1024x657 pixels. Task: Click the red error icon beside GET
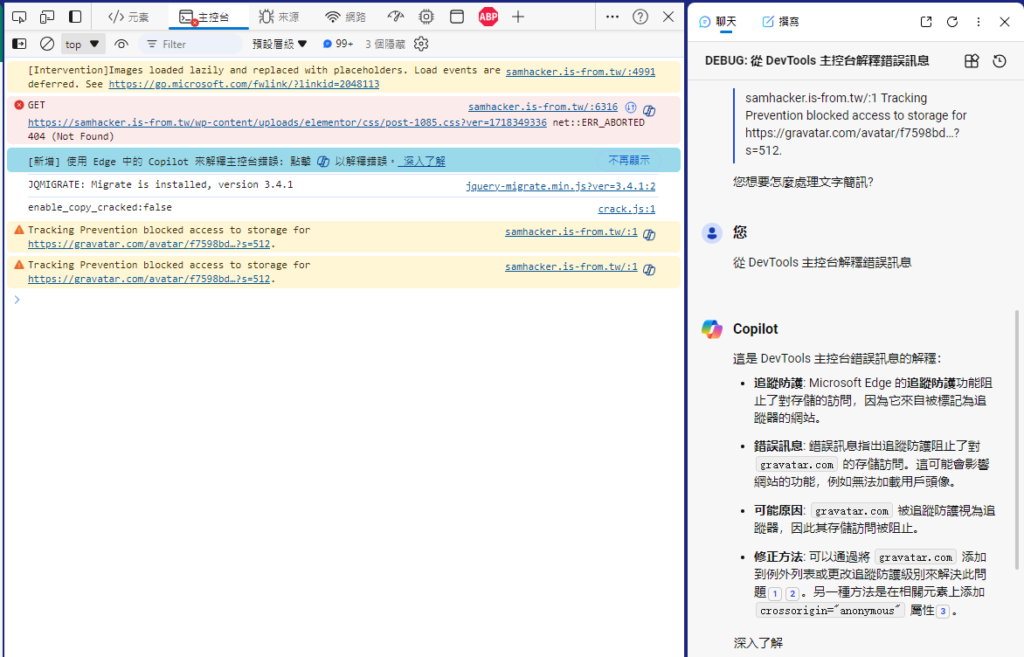coord(19,105)
